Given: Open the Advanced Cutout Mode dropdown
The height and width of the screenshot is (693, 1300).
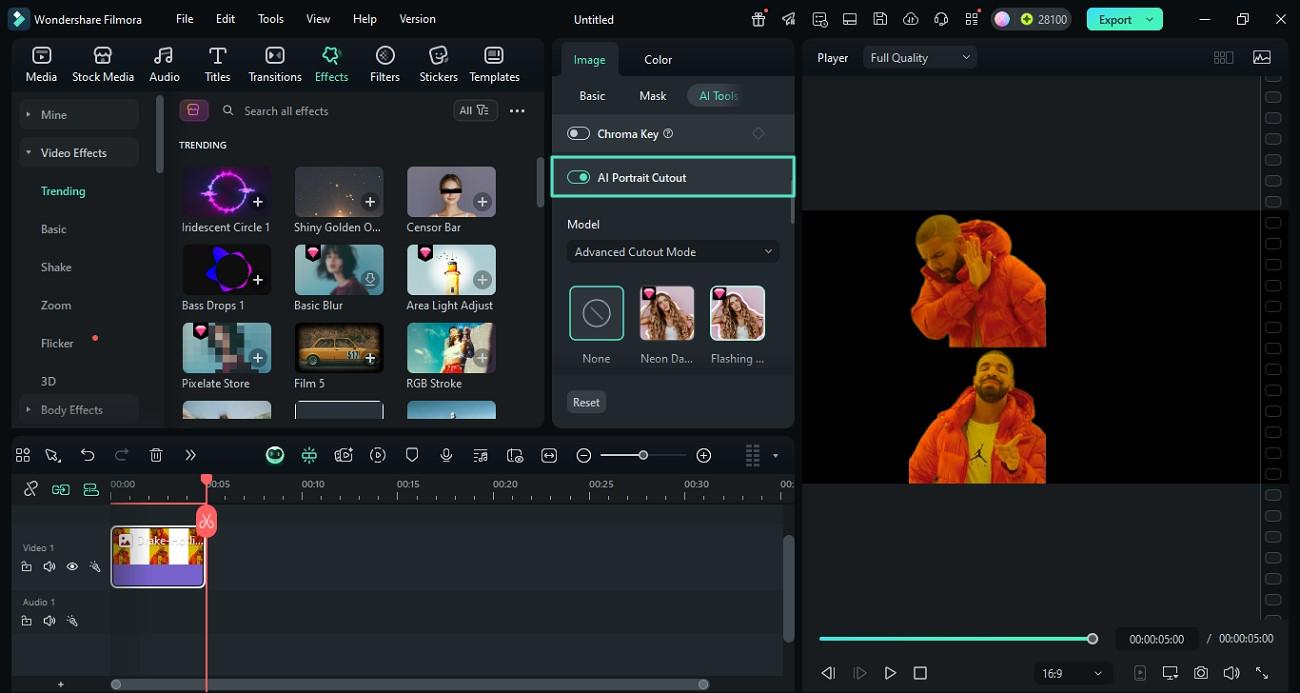Looking at the screenshot, I should pyautogui.click(x=673, y=252).
